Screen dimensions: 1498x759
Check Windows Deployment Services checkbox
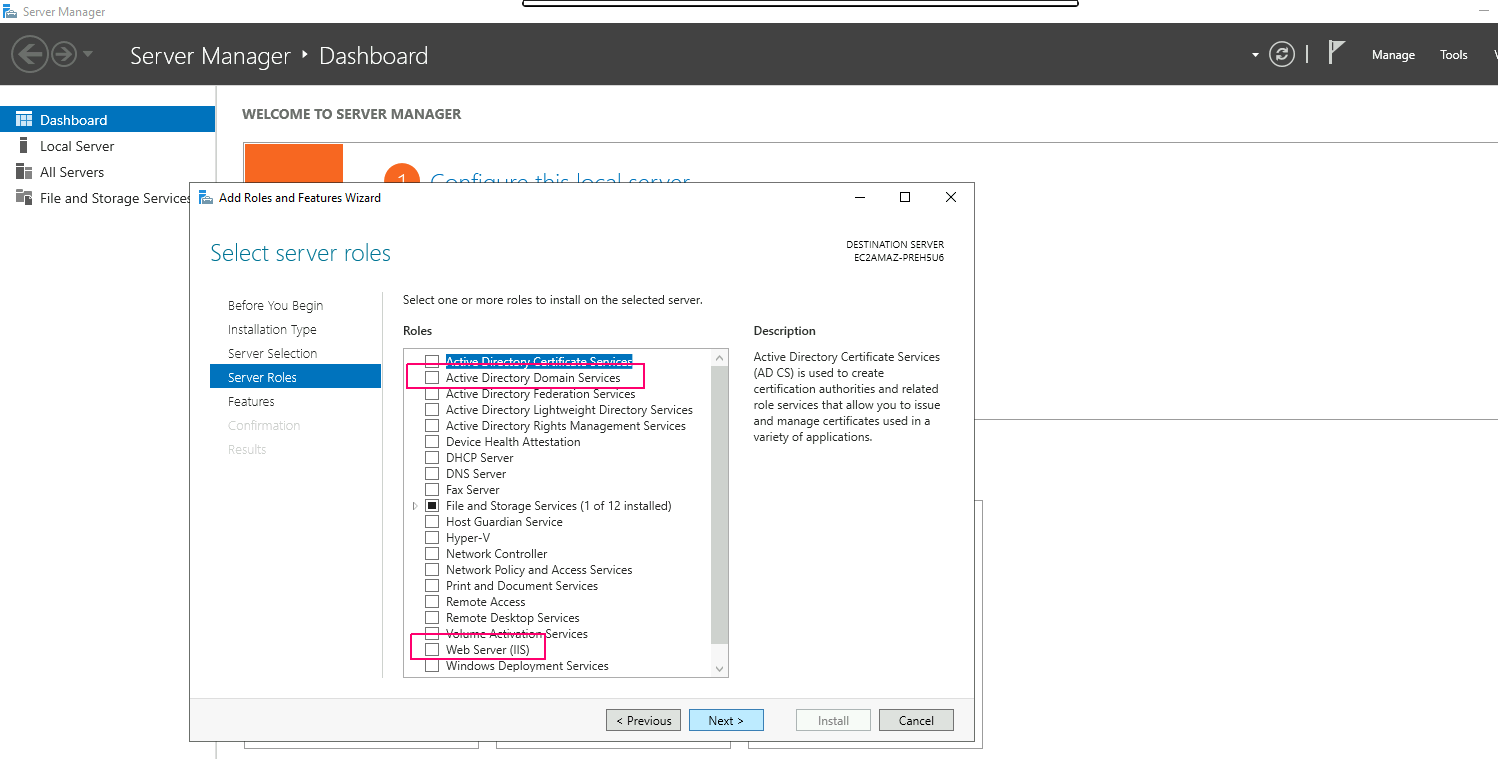tap(432, 666)
